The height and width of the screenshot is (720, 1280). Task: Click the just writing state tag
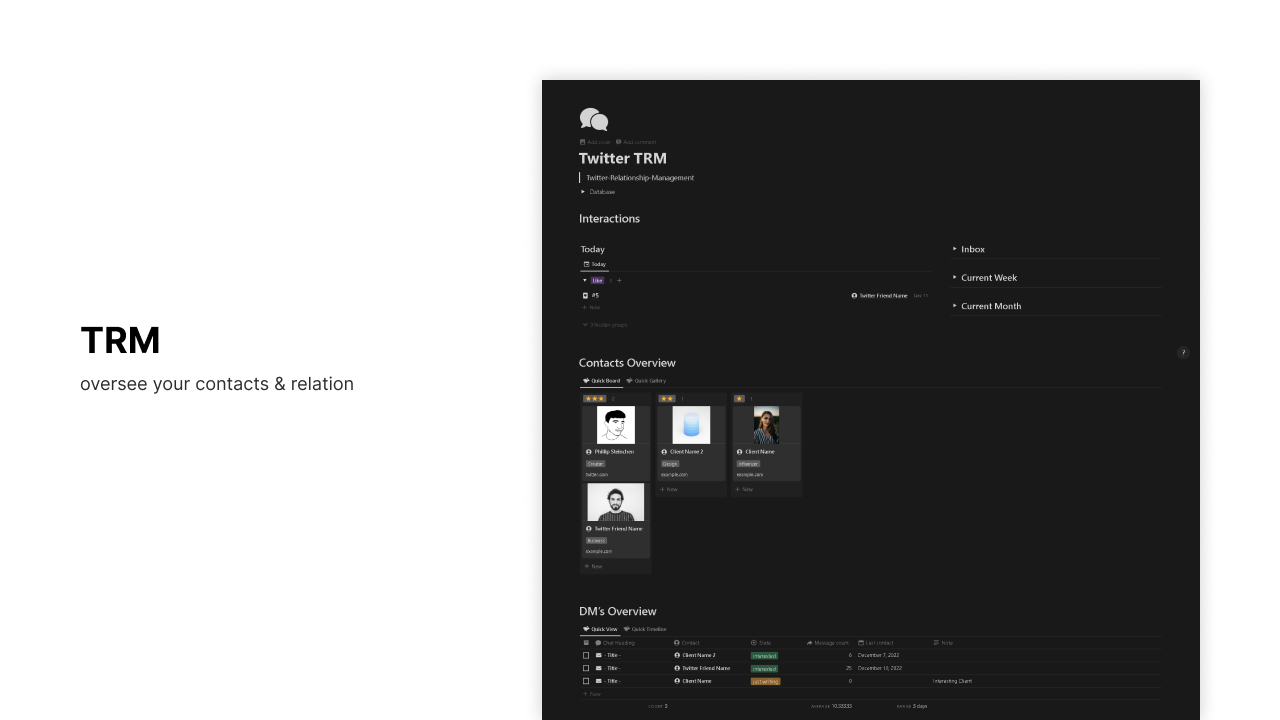point(766,681)
